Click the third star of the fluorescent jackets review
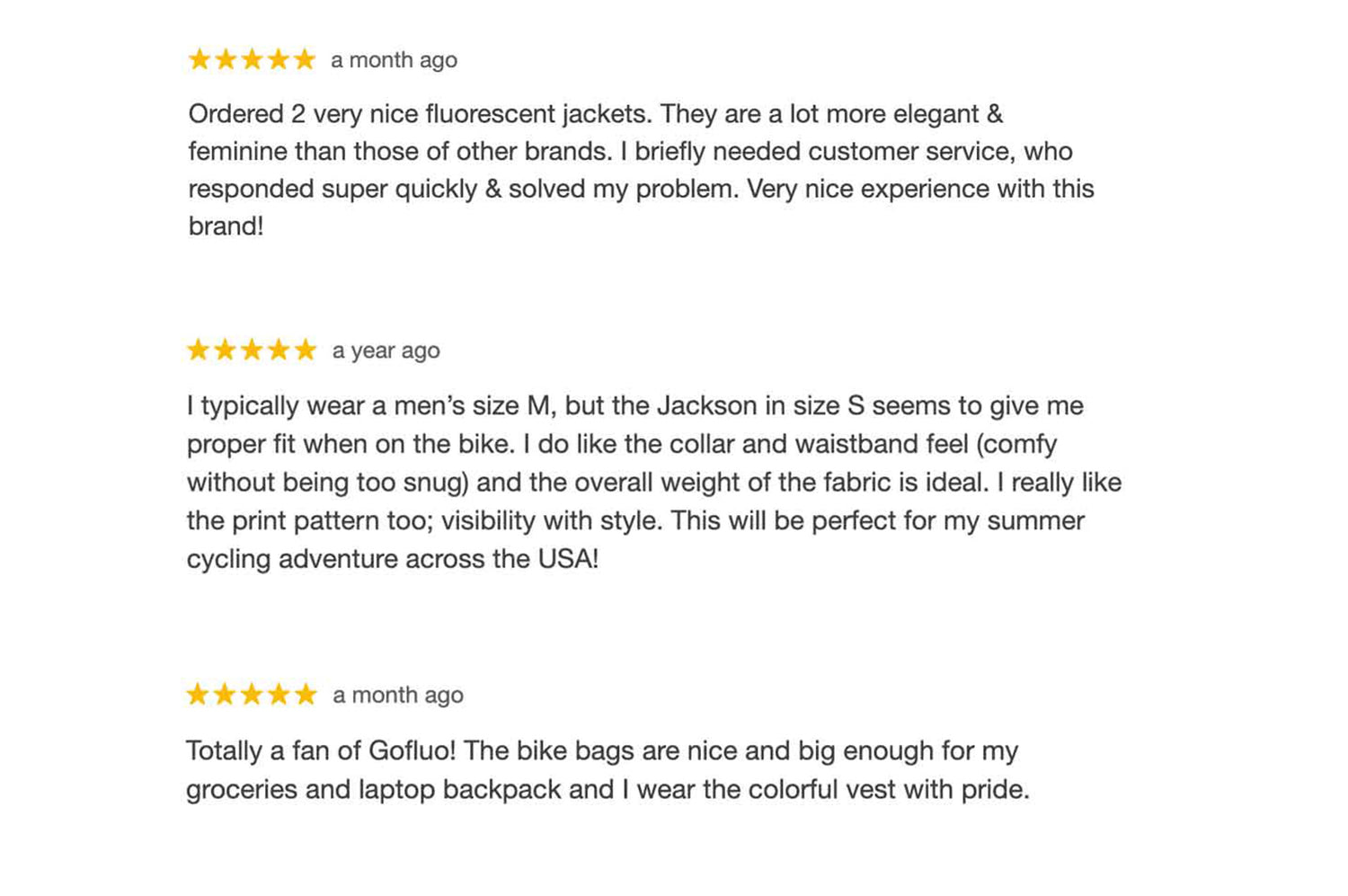This screenshot has width=1348, height=896. [253, 60]
